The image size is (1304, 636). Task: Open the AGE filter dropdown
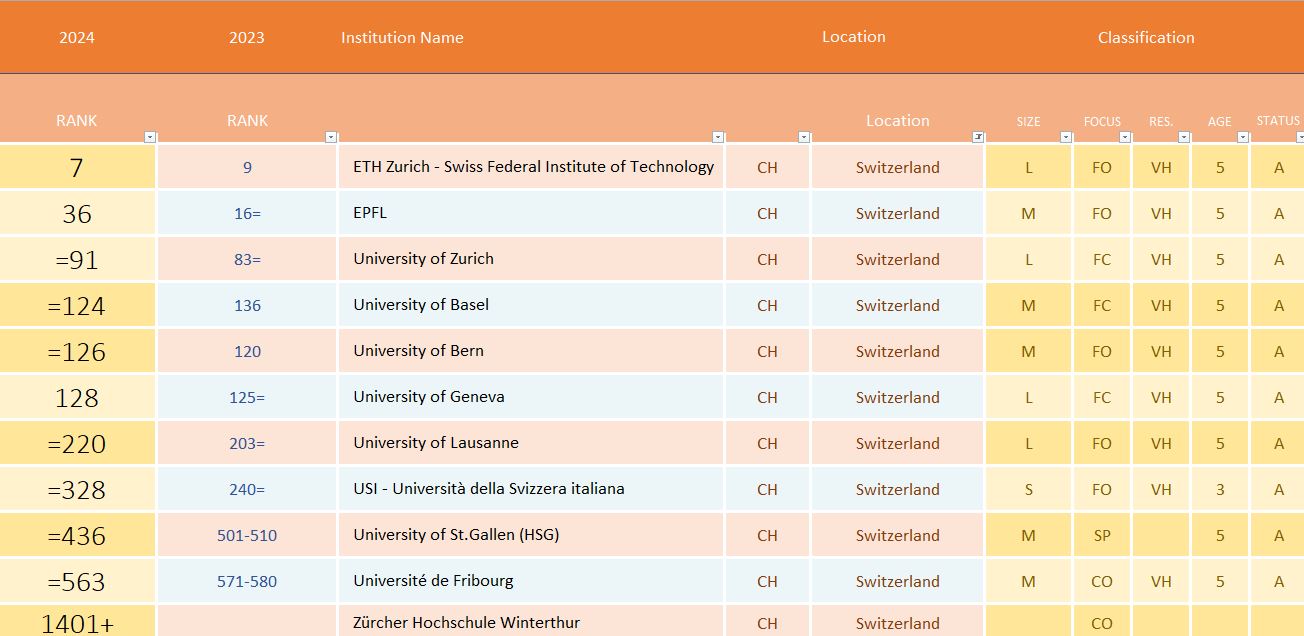click(x=1243, y=137)
